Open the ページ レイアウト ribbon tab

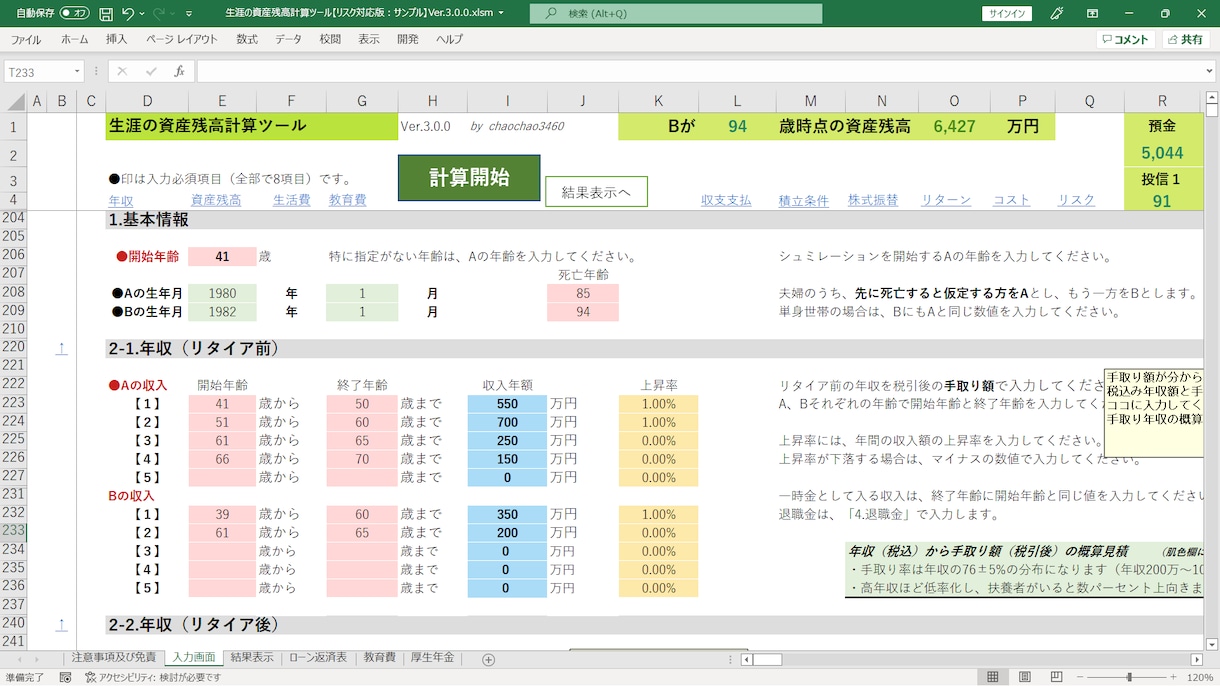click(x=182, y=39)
